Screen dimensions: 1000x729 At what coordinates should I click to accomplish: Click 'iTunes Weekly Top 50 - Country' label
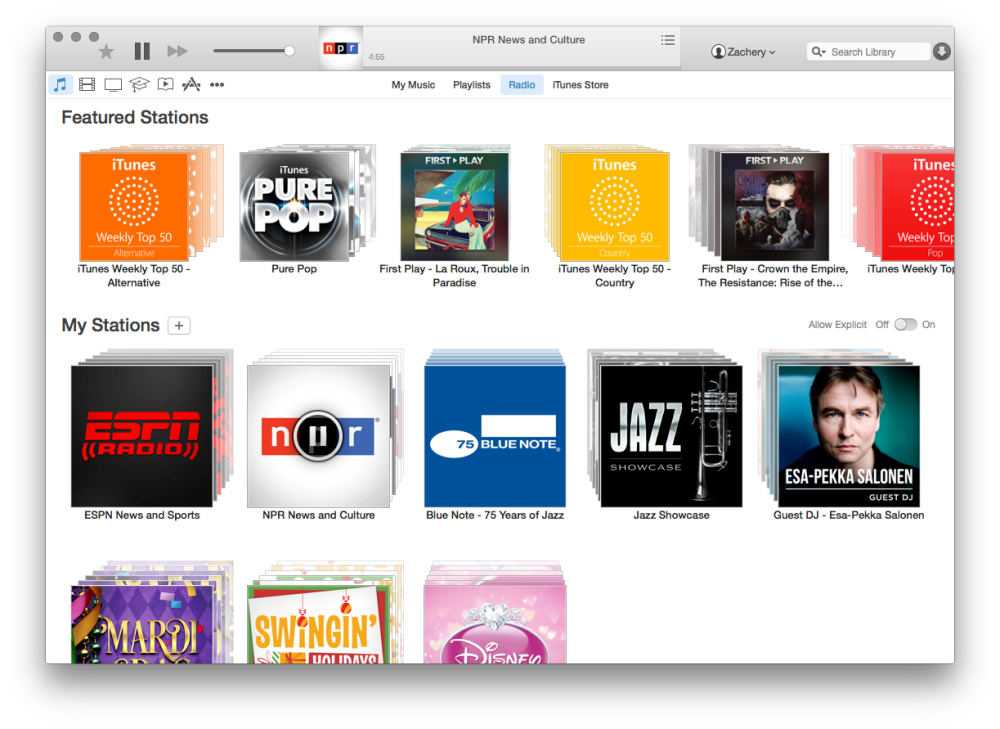(x=615, y=276)
